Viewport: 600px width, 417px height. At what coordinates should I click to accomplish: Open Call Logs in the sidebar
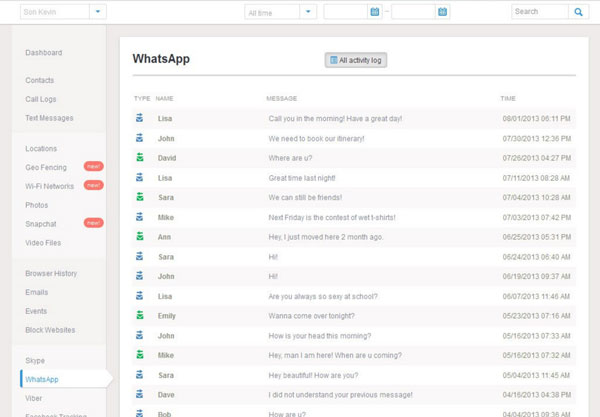click(x=41, y=99)
